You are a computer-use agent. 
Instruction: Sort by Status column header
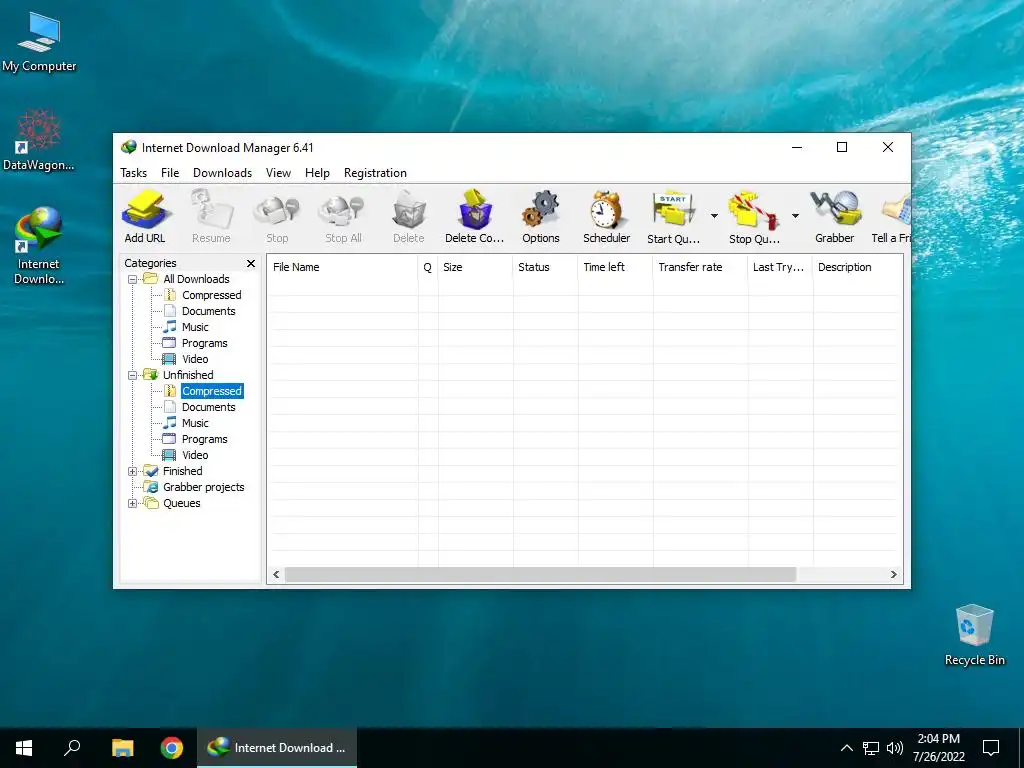click(x=545, y=267)
